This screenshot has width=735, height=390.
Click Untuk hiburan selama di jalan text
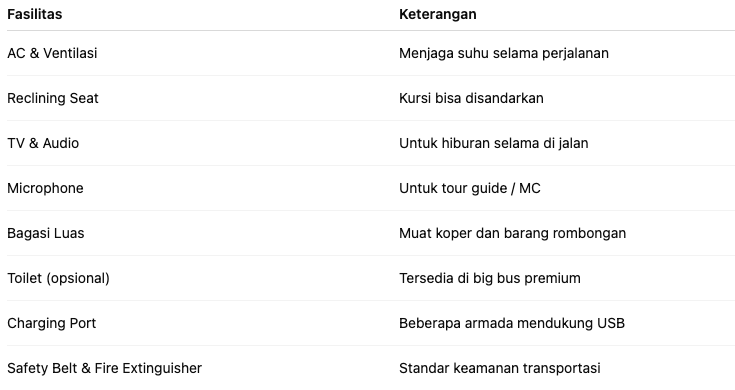[494, 143]
